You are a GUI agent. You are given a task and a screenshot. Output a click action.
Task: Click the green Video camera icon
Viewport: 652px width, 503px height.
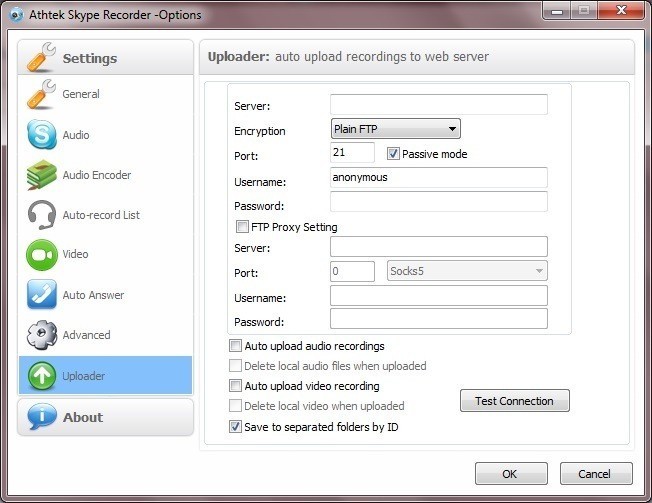(42, 254)
